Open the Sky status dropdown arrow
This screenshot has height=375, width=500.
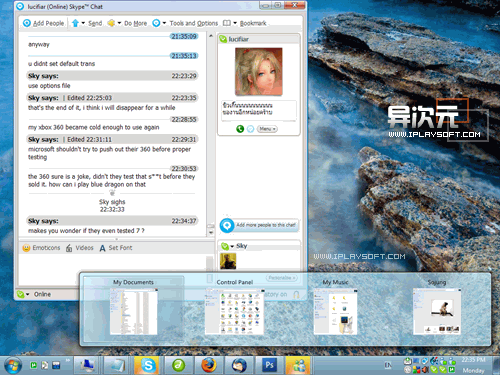click(x=232, y=246)
